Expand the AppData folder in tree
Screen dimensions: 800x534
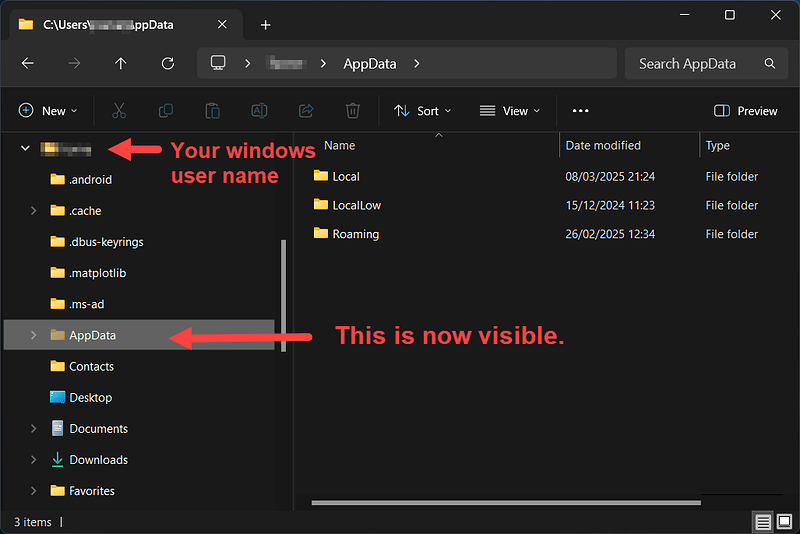[x=33, y=335]
